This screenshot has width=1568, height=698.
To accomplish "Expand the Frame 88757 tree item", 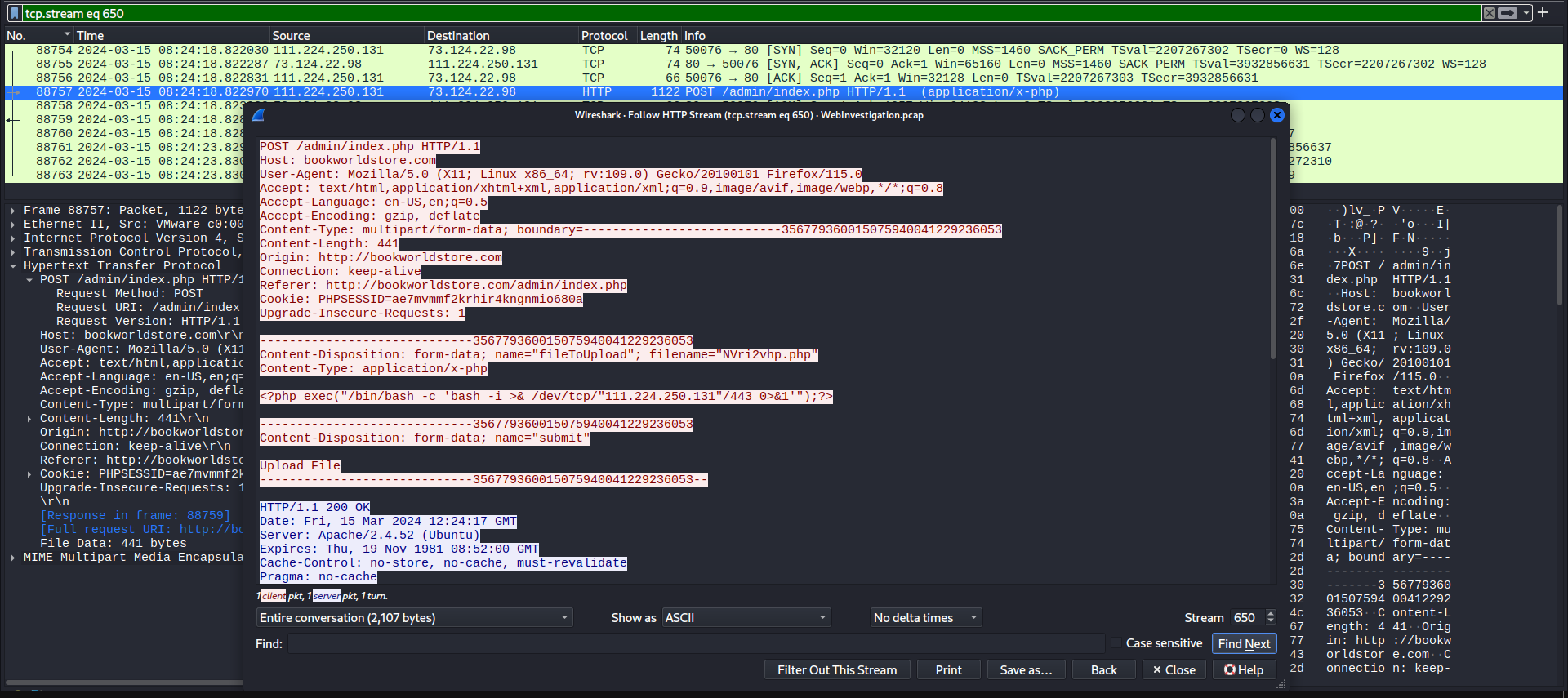I will coord(13,211).
